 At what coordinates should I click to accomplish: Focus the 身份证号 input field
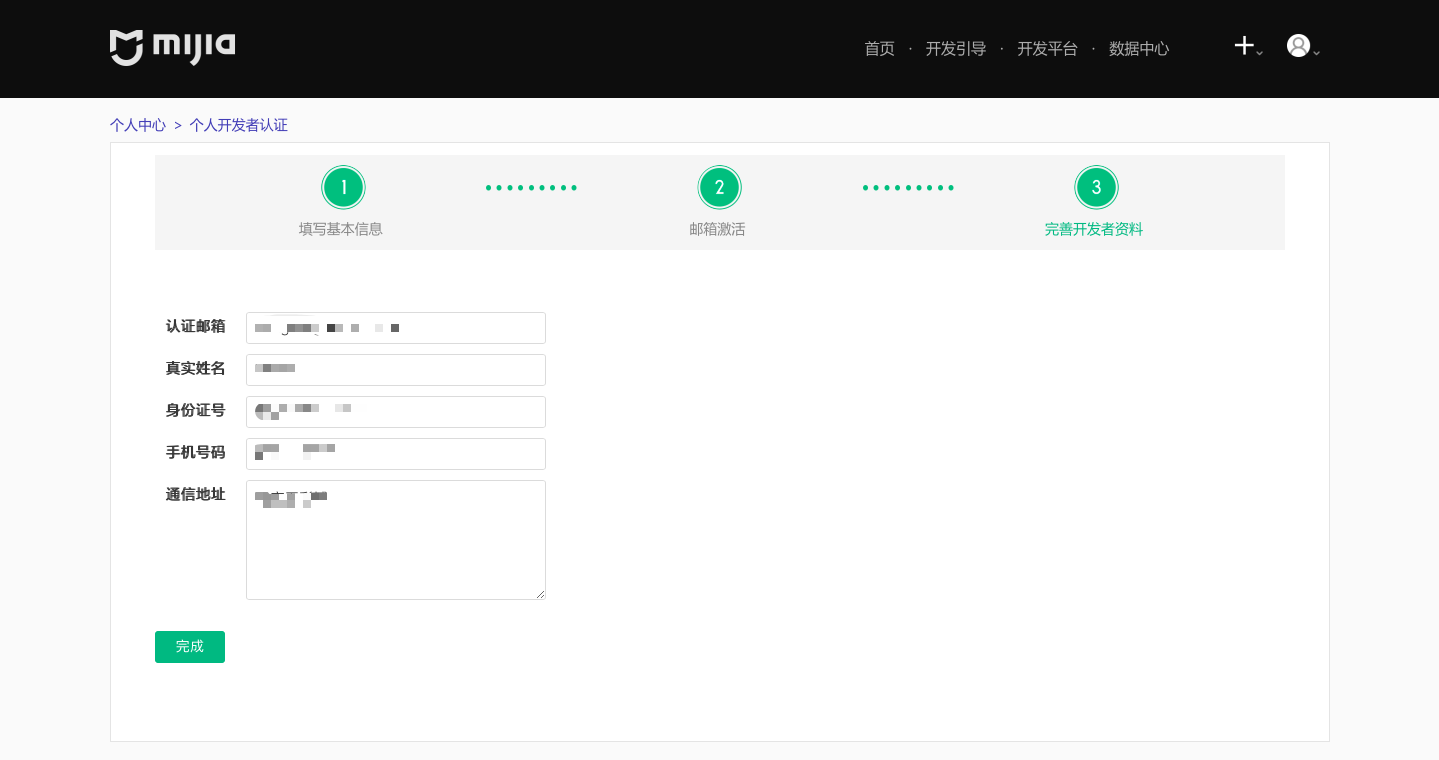396,412
